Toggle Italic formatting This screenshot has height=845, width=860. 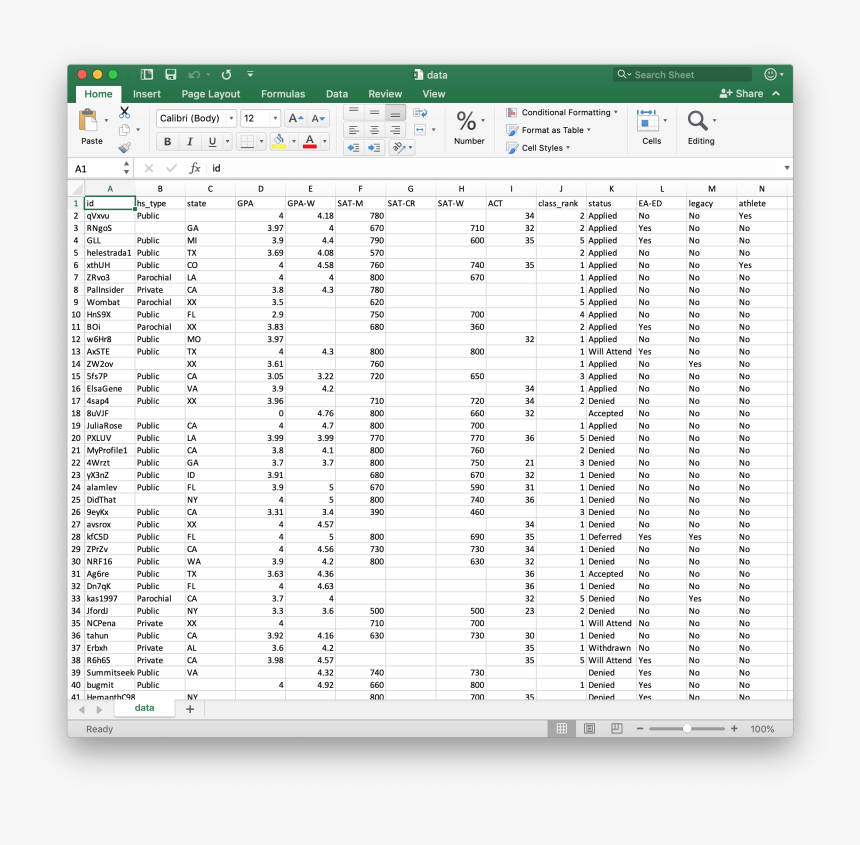point(190,141)
